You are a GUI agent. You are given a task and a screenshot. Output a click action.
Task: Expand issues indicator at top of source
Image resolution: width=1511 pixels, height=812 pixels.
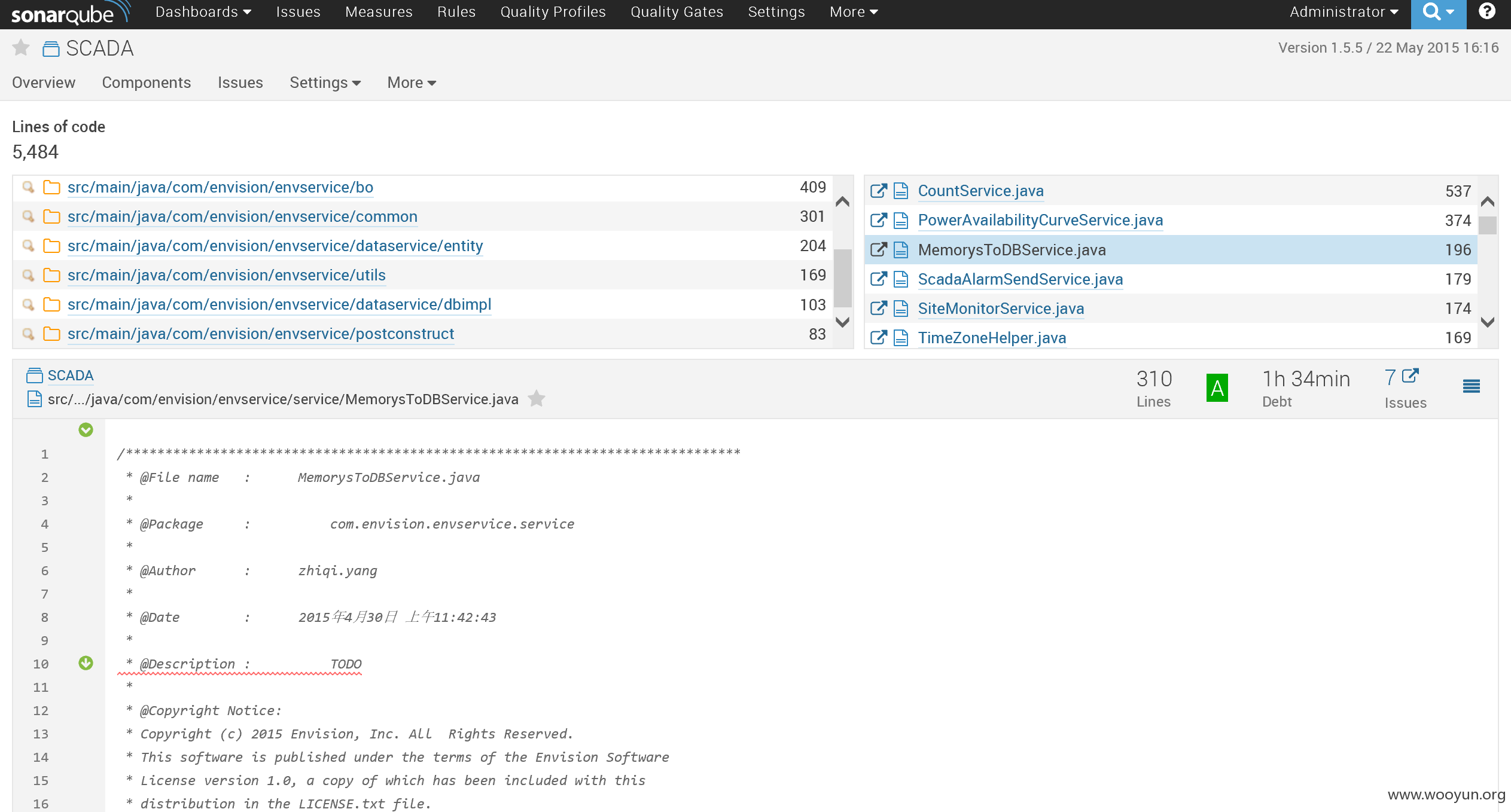pos(86,429)
